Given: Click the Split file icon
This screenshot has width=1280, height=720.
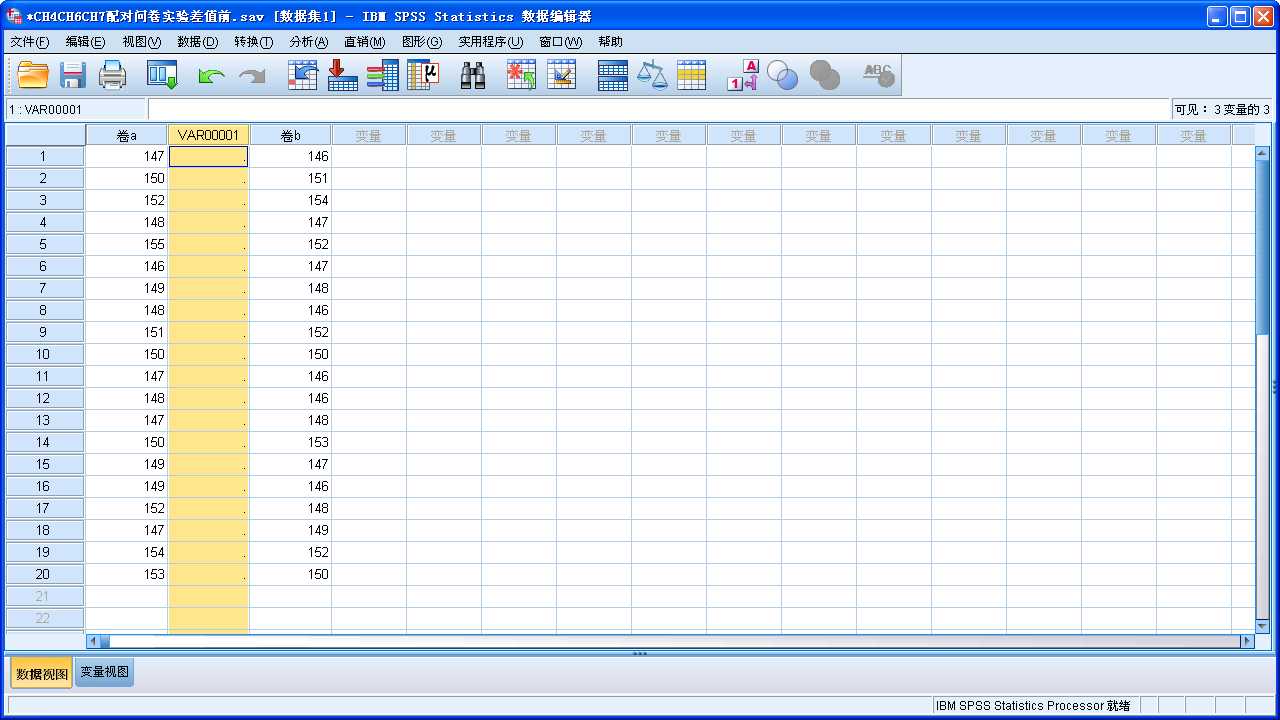Looking at the screenshot, I should click(x=612, y=75).
